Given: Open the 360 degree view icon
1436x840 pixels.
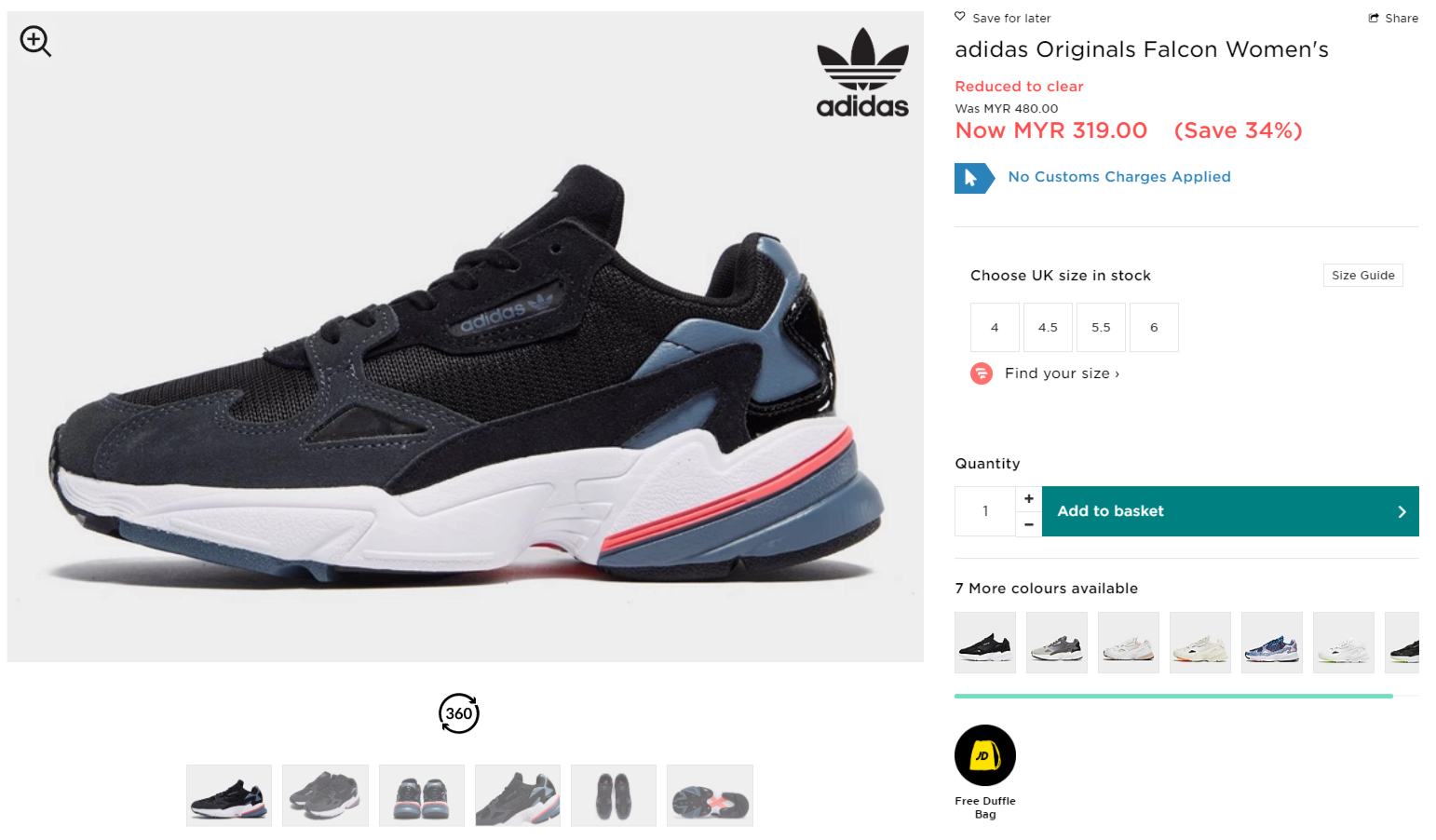Looking at the screenshot, I should (459, 713).
